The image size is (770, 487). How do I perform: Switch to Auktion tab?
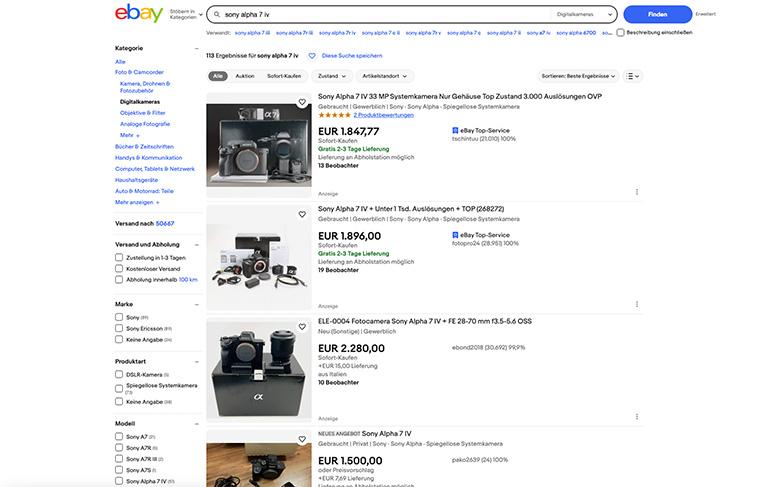(x=245, y=76)
